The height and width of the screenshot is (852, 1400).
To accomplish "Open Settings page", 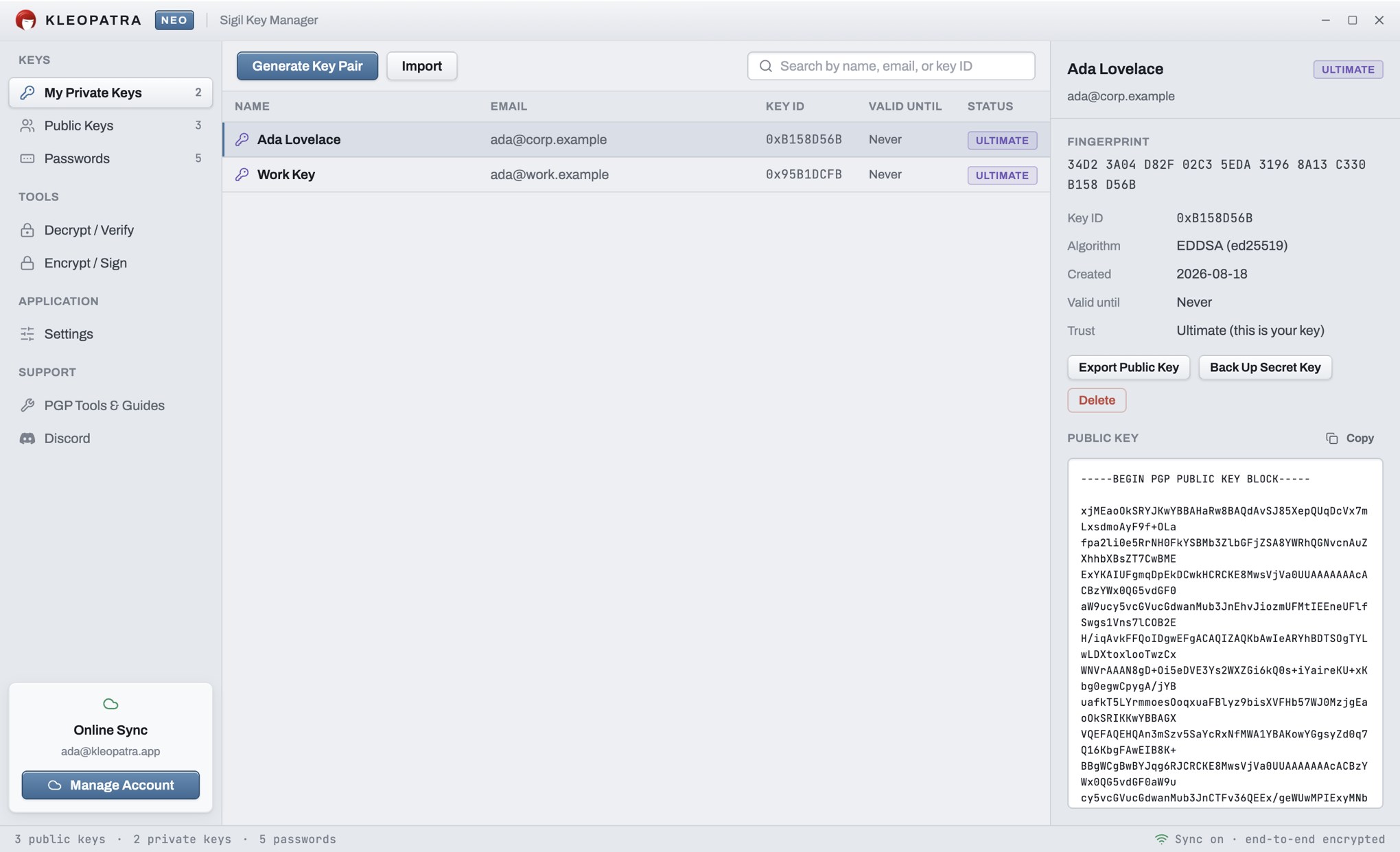I will (x=110, y=334).
